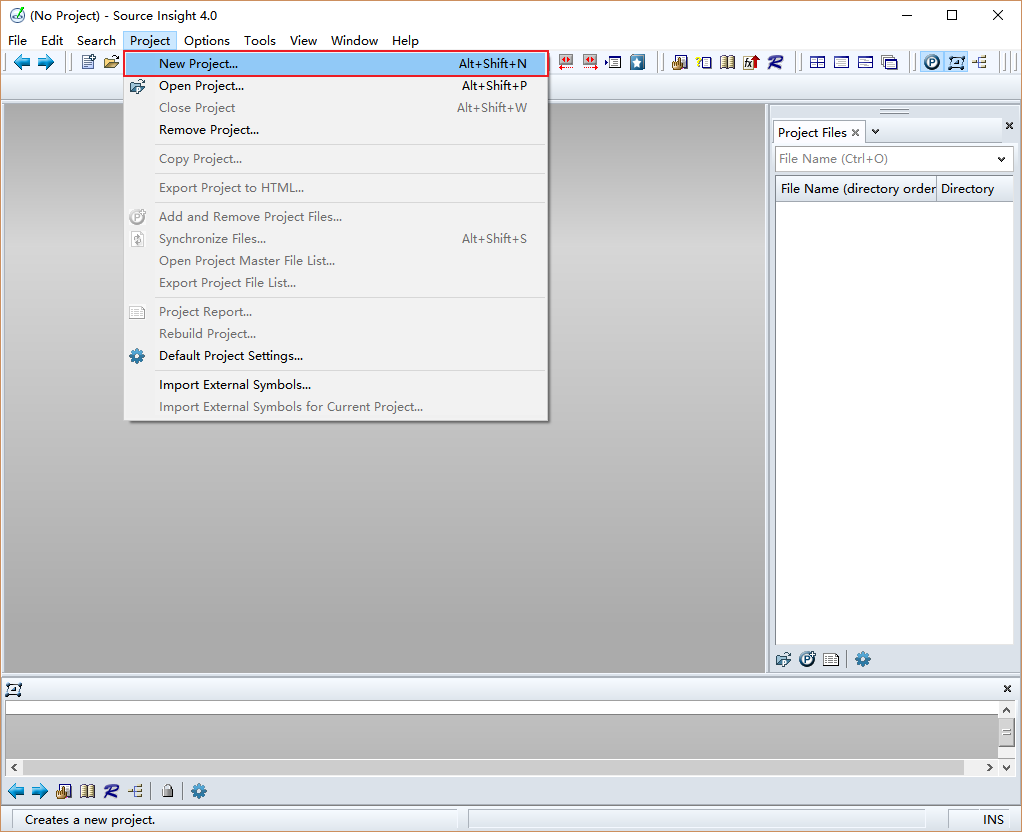Click the Open File folder icon in toolbar

tap(112, 63)
